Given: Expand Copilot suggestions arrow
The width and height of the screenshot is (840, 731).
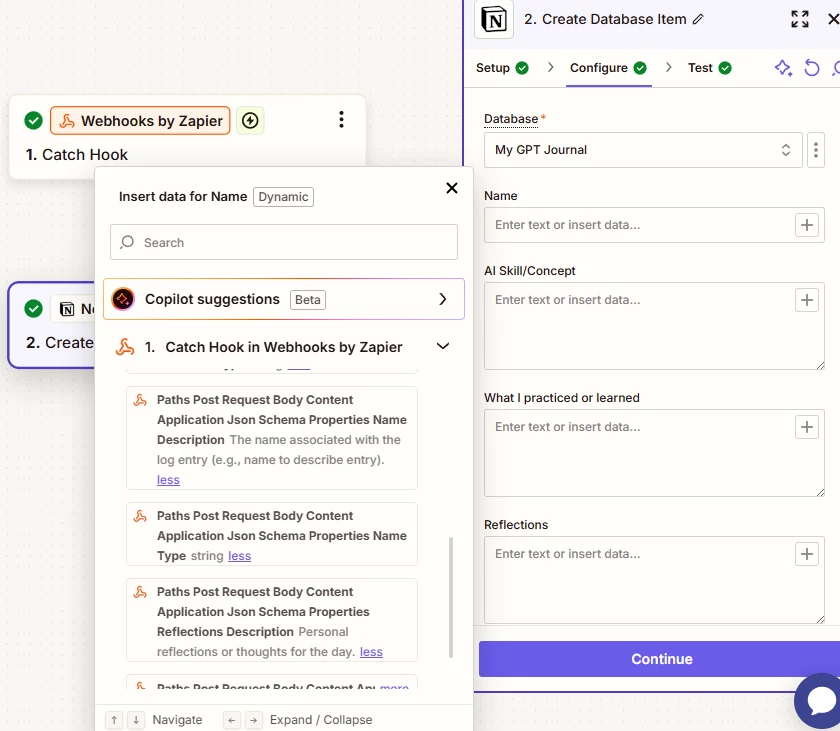Looking at the screenshot, I should tap(442, 299).
